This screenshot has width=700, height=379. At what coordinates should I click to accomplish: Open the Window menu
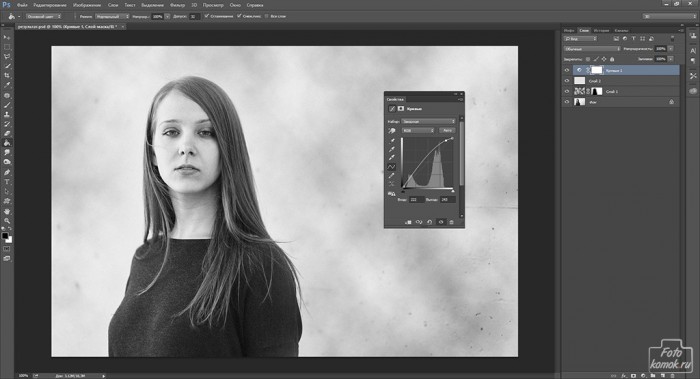tap(235, 5)
